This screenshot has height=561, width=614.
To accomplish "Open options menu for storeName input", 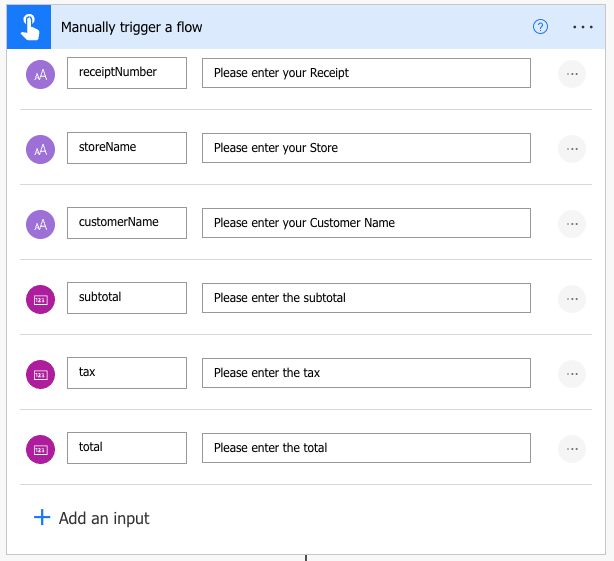I will click(571, 148).
